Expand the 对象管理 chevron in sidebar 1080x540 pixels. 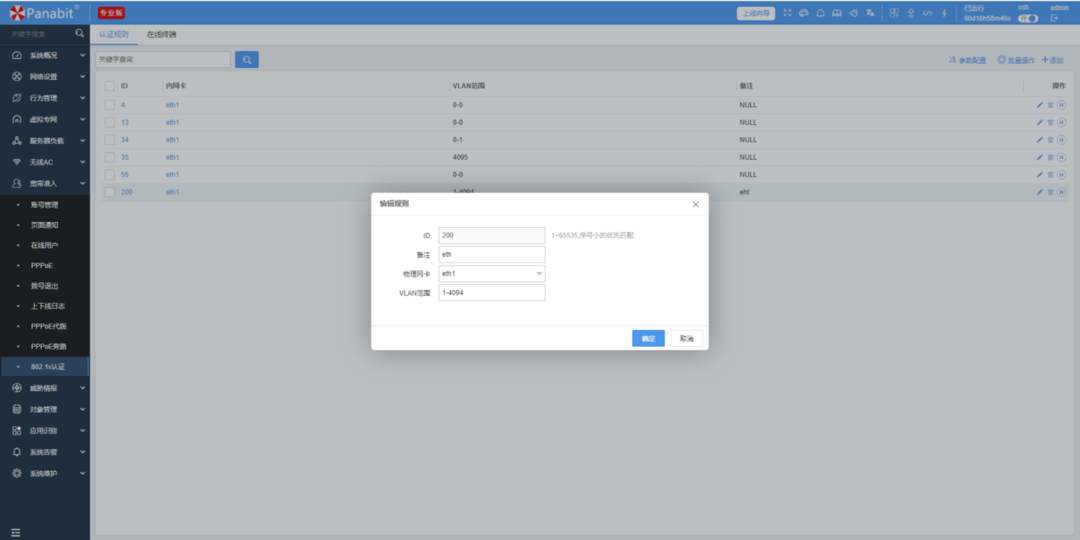(x=83, y=409)
